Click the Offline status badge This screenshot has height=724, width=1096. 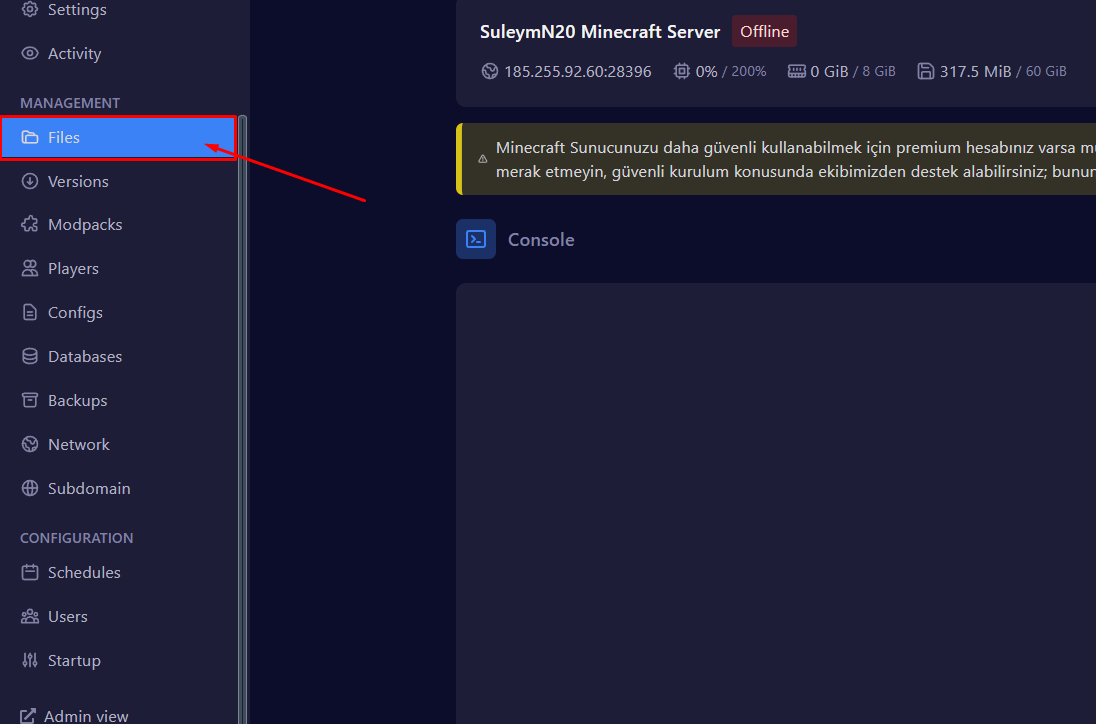[764, 31]
